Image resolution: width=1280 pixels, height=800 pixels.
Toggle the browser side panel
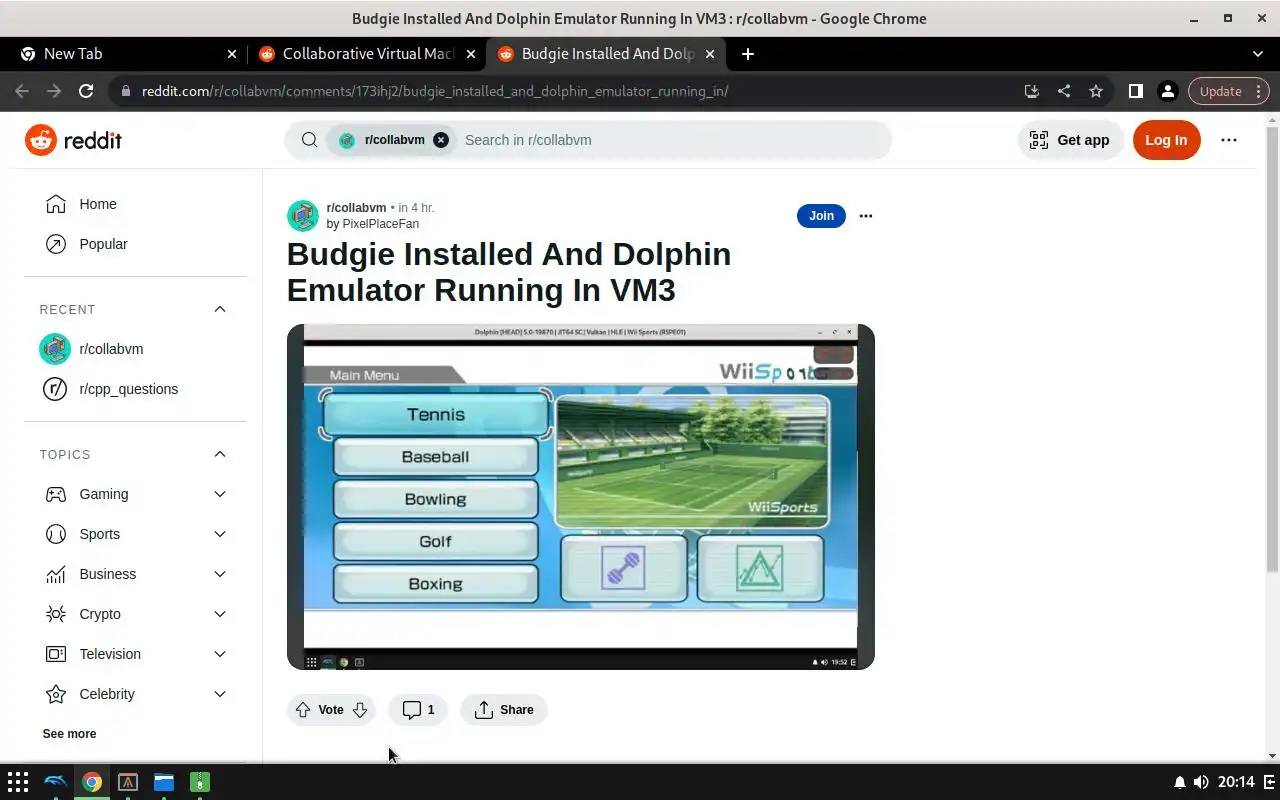tap(1136, 91)
